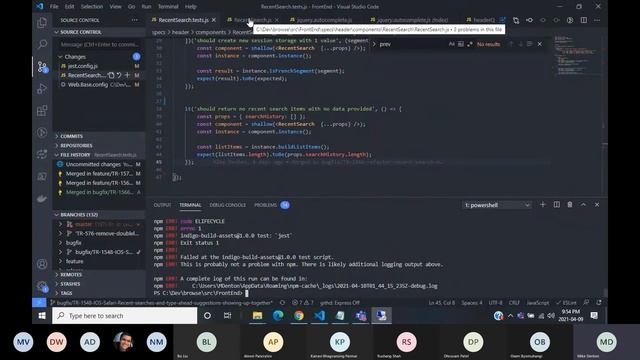Open editor toolbar more actions ellipsis
Image resolution: width=640 pixels, height=360 pixels.
click(x=597, y=20)
